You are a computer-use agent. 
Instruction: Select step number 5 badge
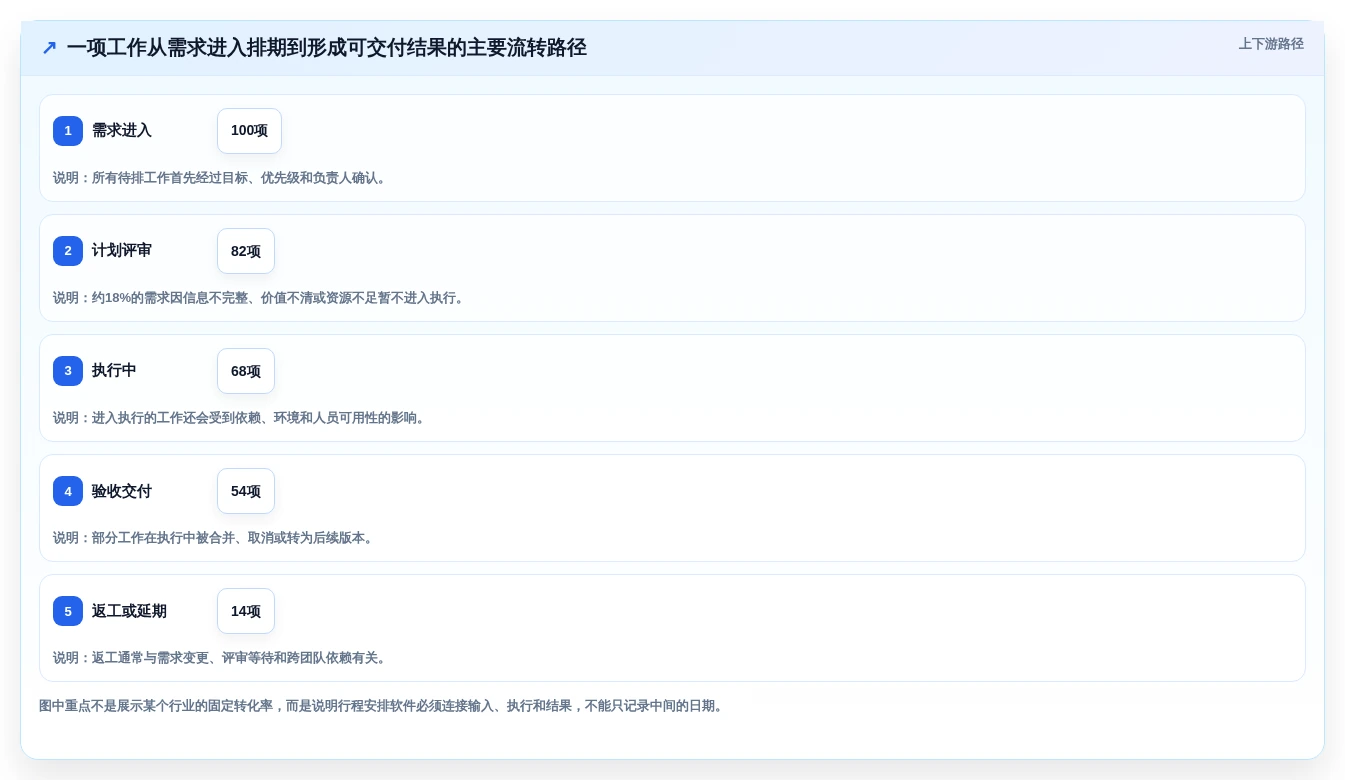[x=68, y=611]
